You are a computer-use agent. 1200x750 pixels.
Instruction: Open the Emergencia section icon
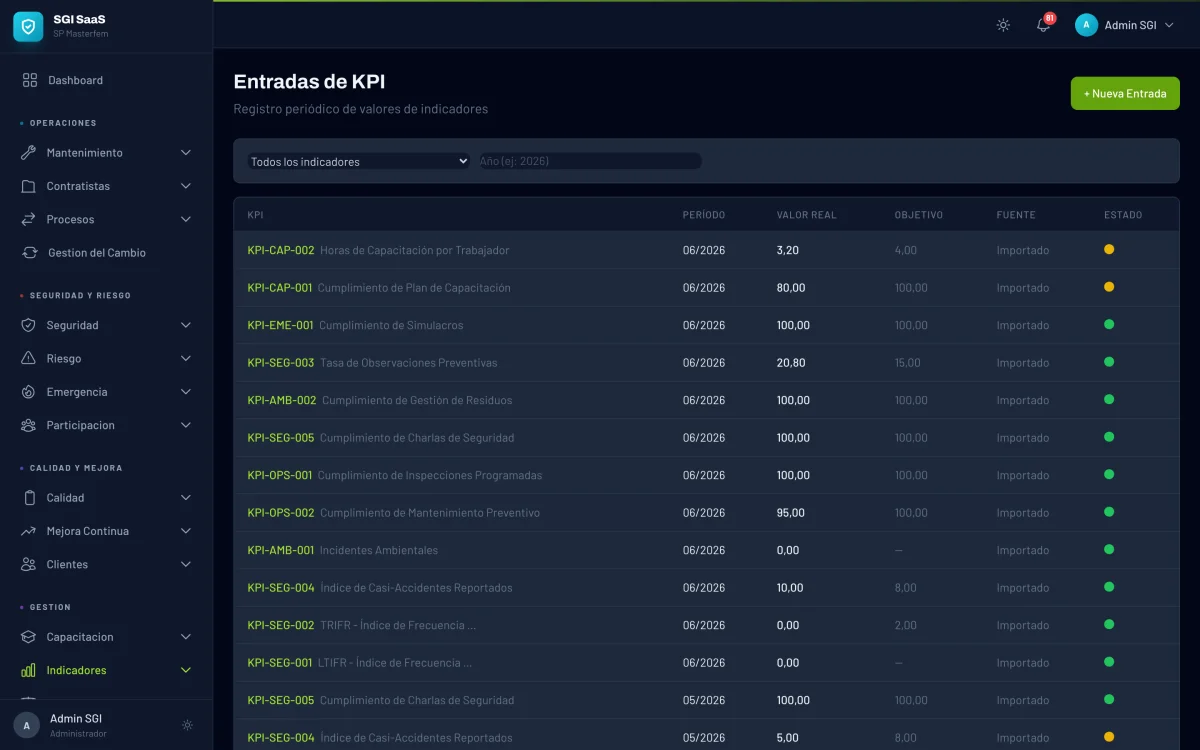(x=30, y=391)
